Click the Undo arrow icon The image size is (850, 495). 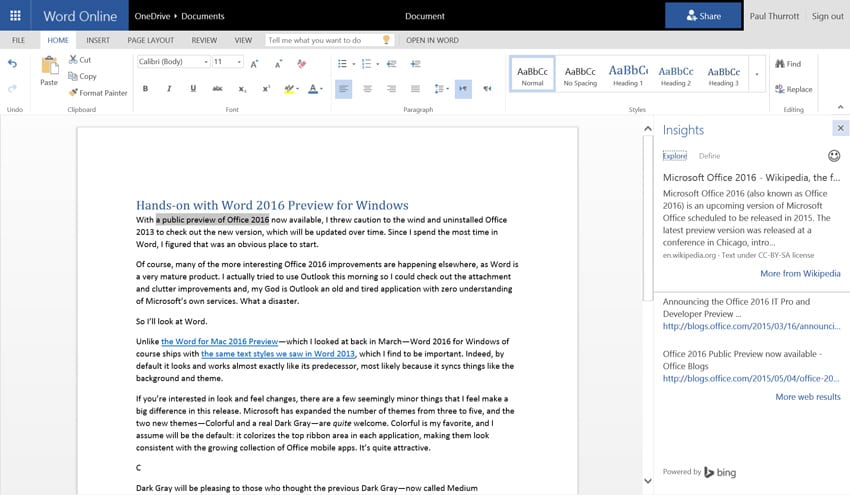click(13, 64)
